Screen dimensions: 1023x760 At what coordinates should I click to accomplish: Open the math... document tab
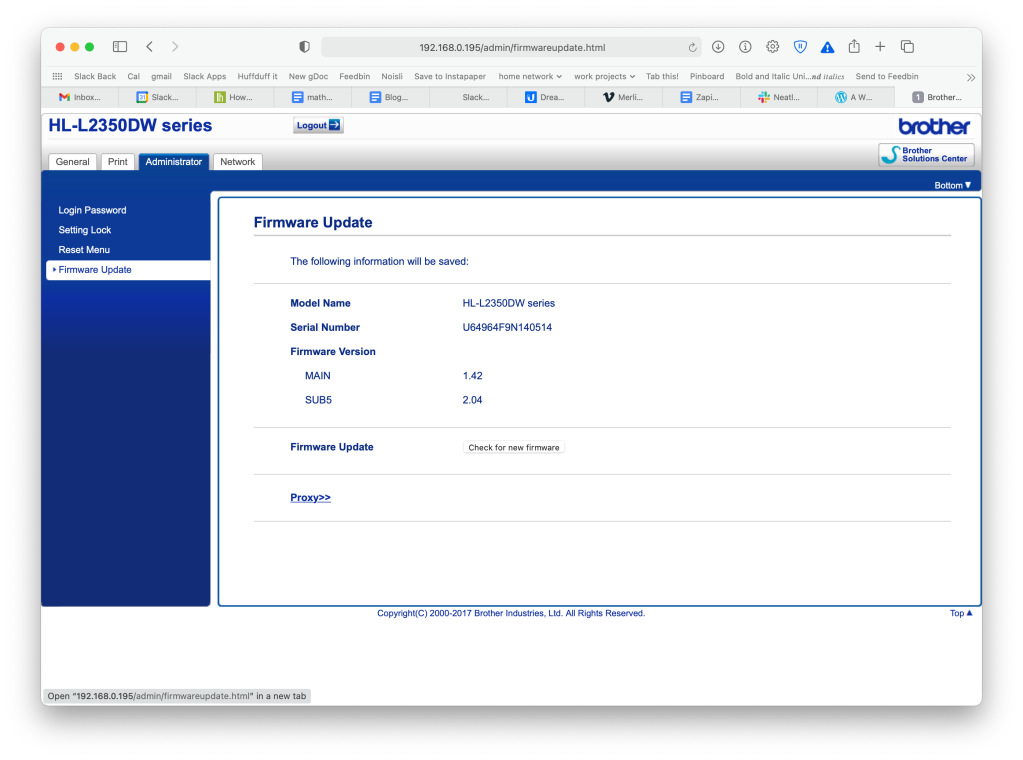tap(312, 97)
